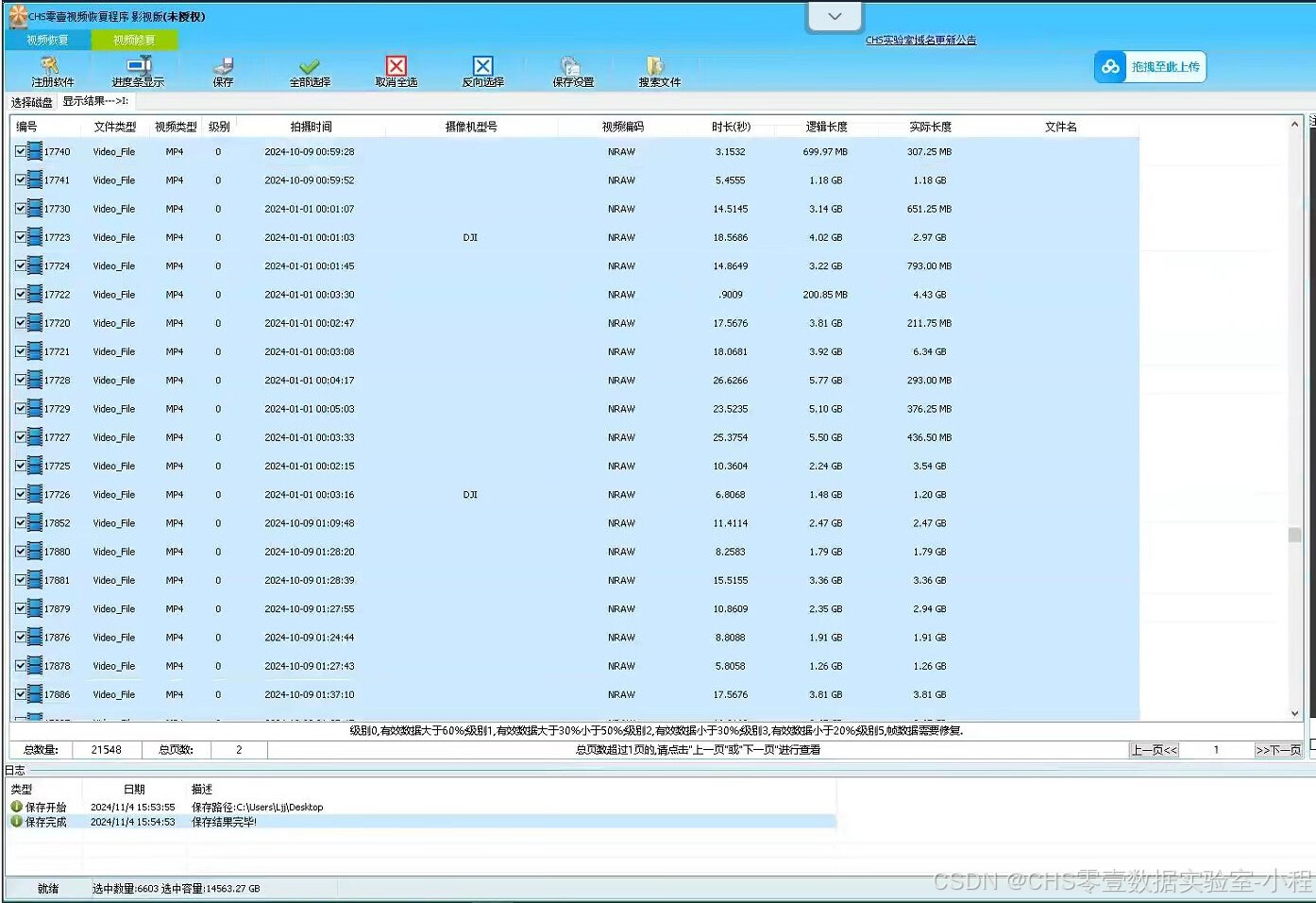Go to next page with >>下一页

tap(1277, 750)
